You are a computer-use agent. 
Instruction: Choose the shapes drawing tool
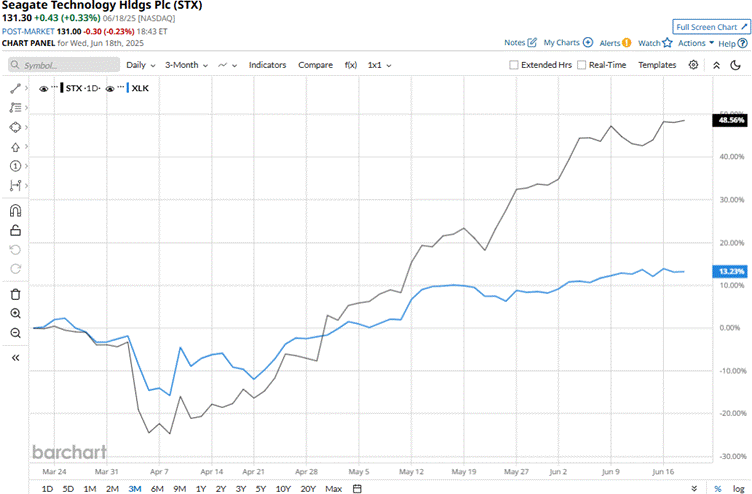(15, 127)
